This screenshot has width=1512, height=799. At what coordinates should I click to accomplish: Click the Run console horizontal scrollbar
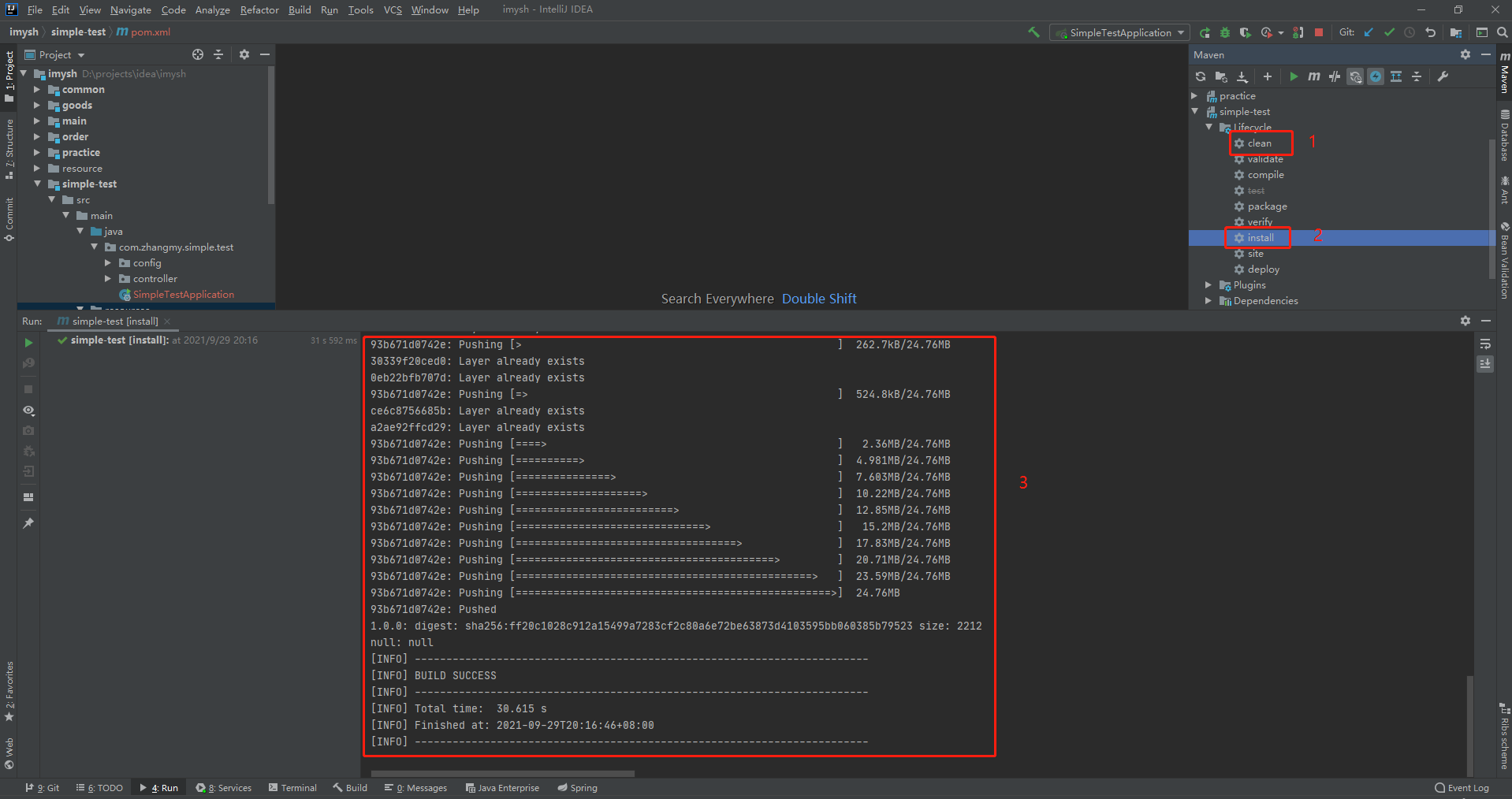click(502, 774)
